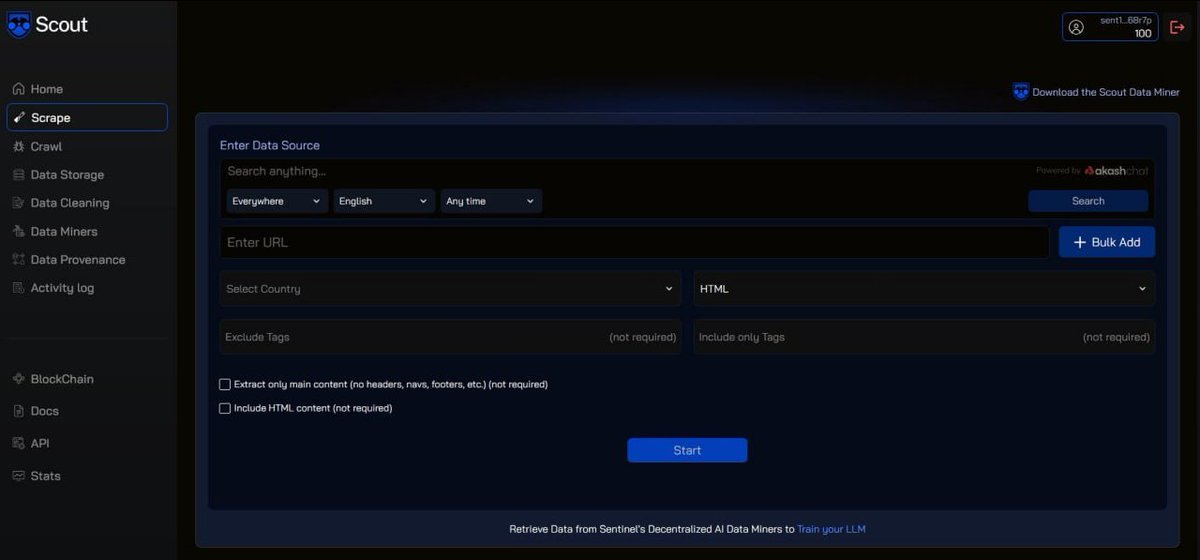The width and height of the screenshot is (1200, 560).
Task: Click the user profile avatar icon
Action: [x=1076, y=27]
